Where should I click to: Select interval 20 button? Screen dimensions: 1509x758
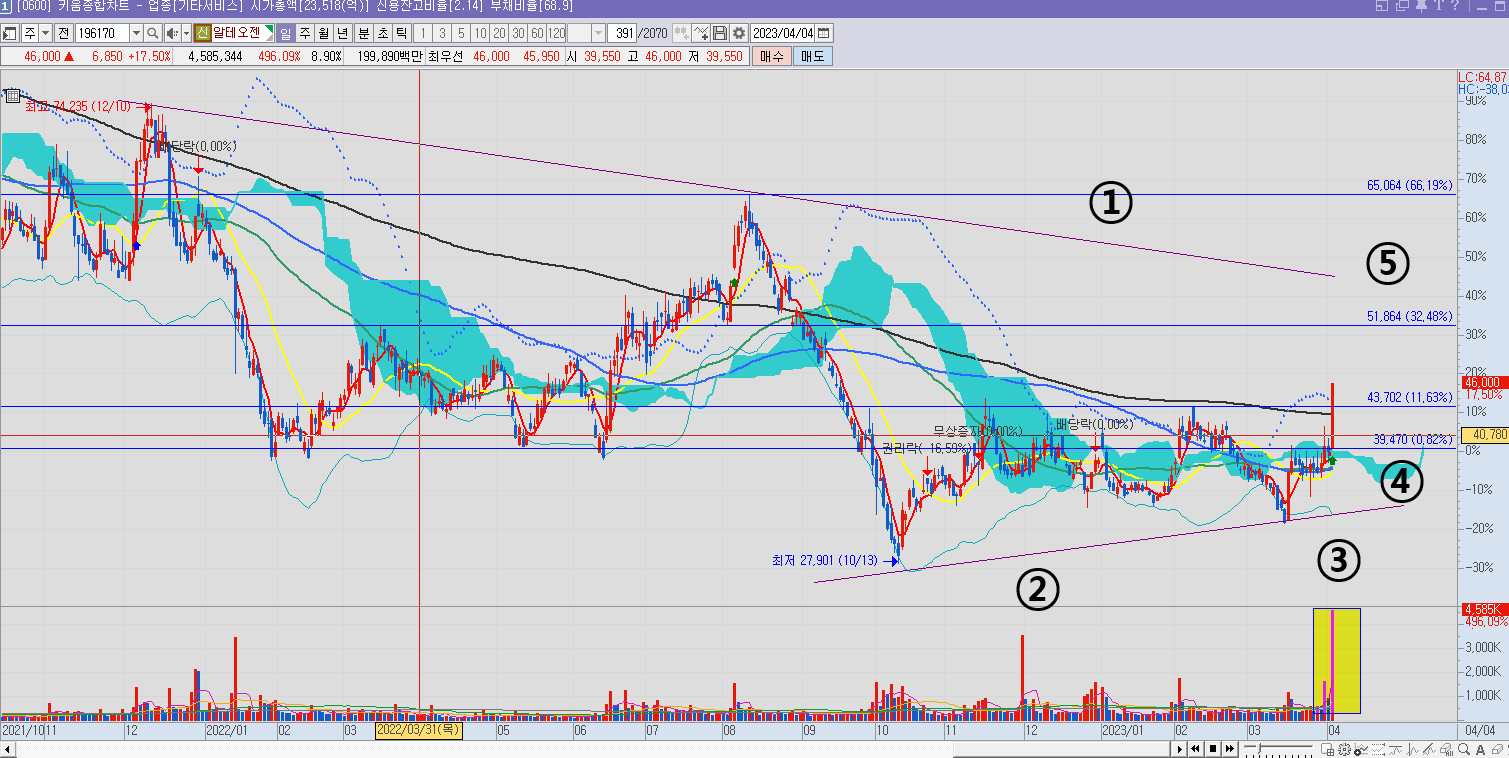[x=499, y=32]
